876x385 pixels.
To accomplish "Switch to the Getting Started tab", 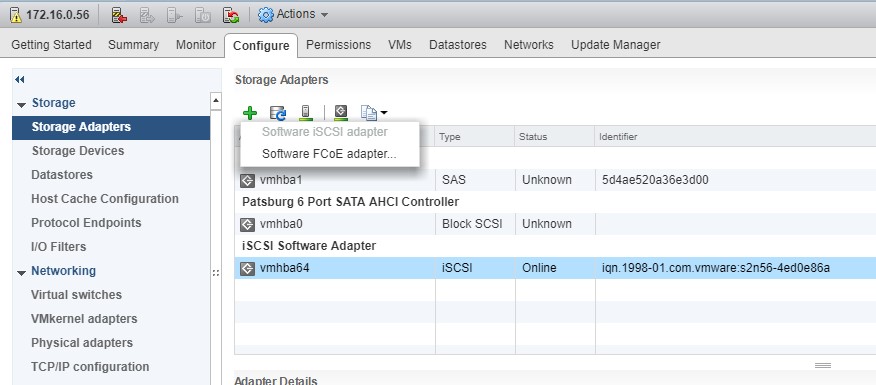I will (x=51, y=45).
